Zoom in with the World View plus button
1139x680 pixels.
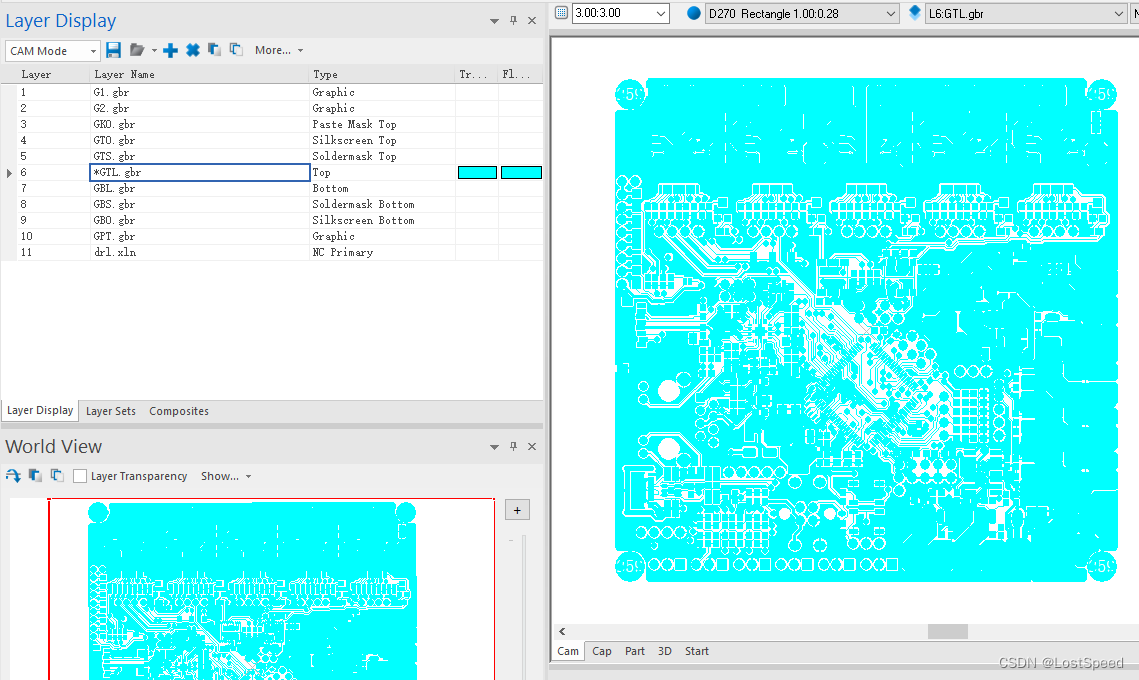pos(517,510)
